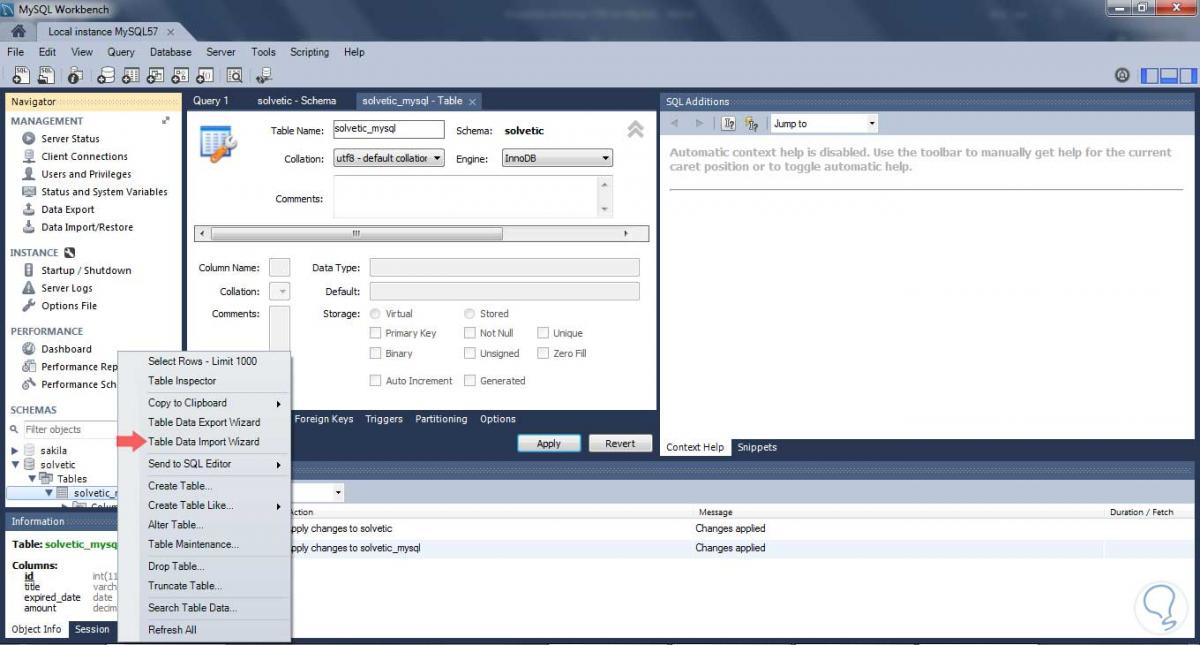Open SQL script file toolbar icon
Viewport: 1200px width, 645px height.
pyautogui.click(x=46, y=75)
